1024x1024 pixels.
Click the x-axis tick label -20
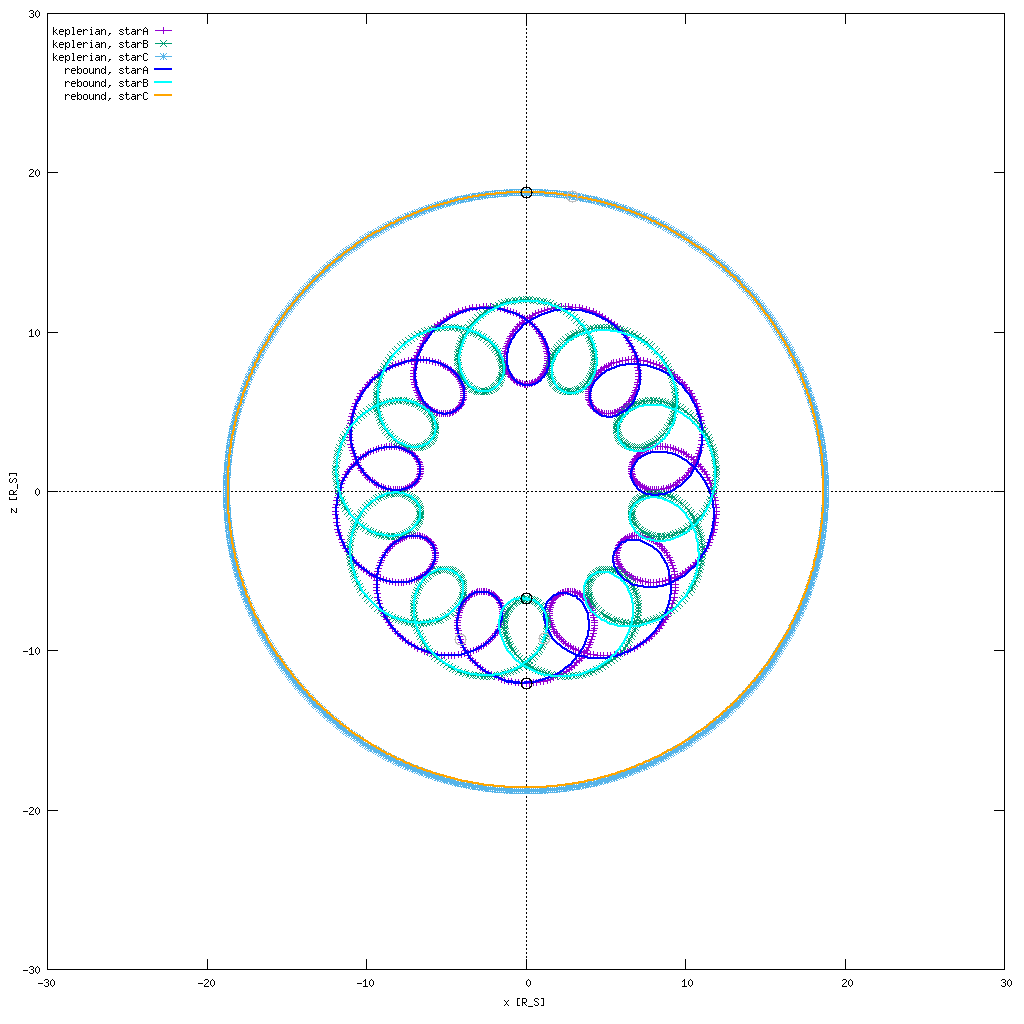pos(207,984)
